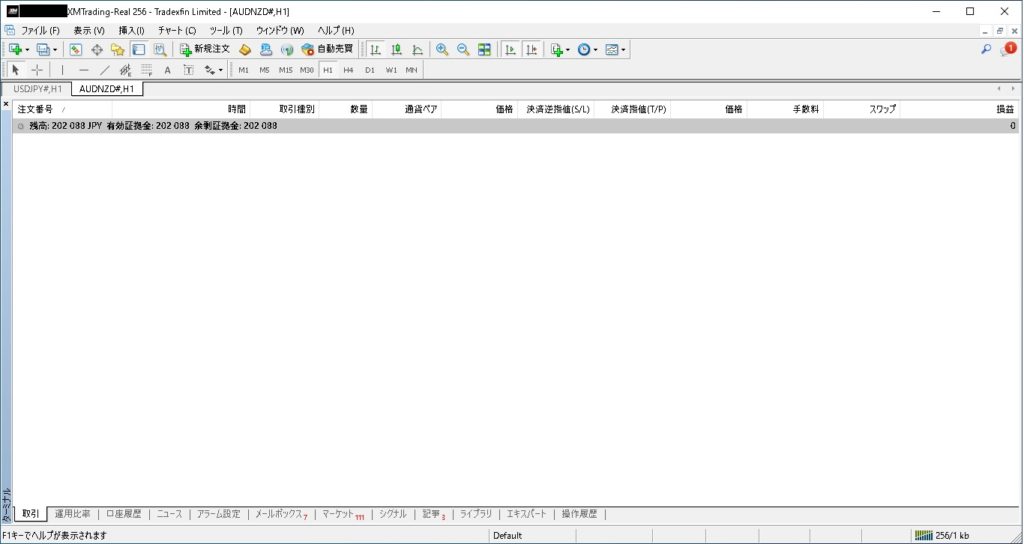The width and height of the screenshot is (1024, 544).
Task: Toggle chart shift button
Action: (x=531, y=49)
